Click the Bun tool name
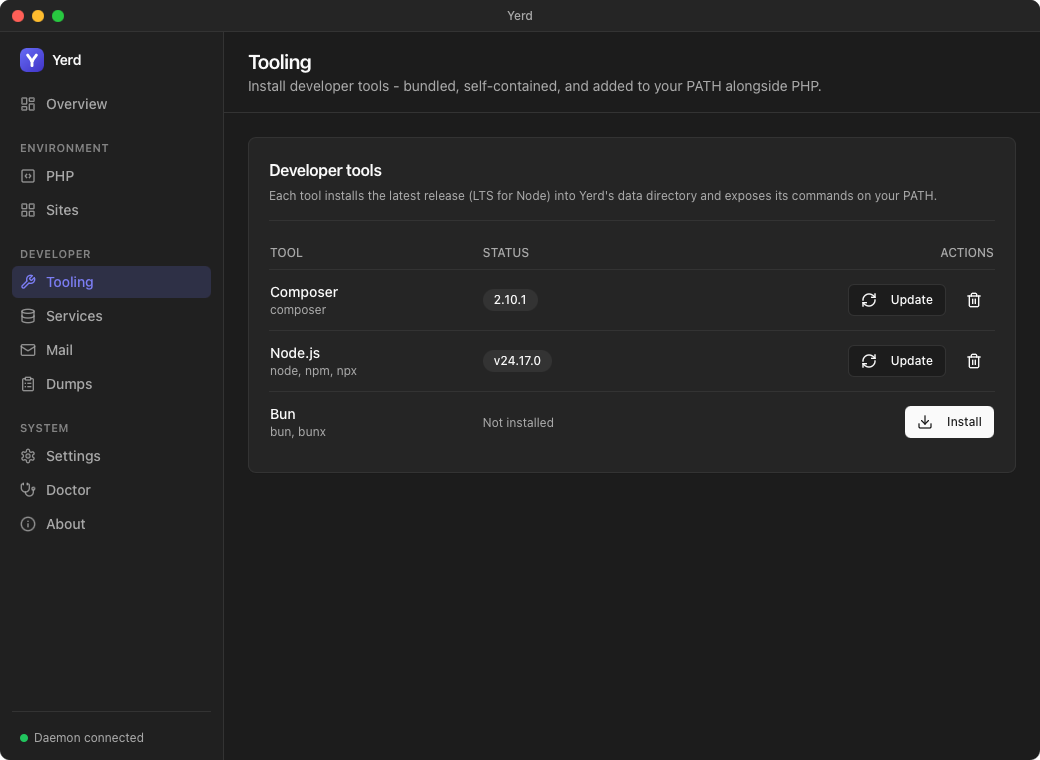Image resolution: width=1040 pixels, height=760 pixels. pos(283,414)
